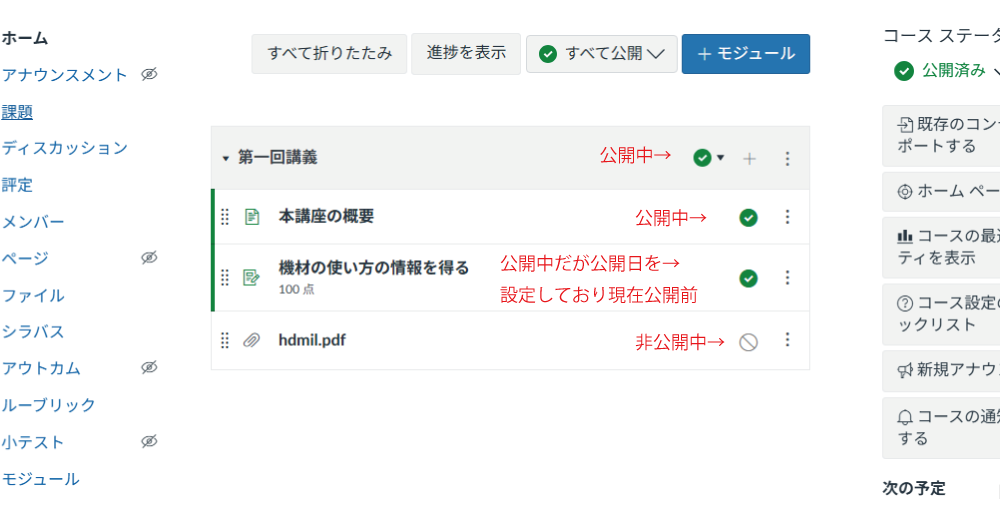The image size is (1000, 506).
Task: Click the 進捗を表示 button
Action: coord(466,54)
